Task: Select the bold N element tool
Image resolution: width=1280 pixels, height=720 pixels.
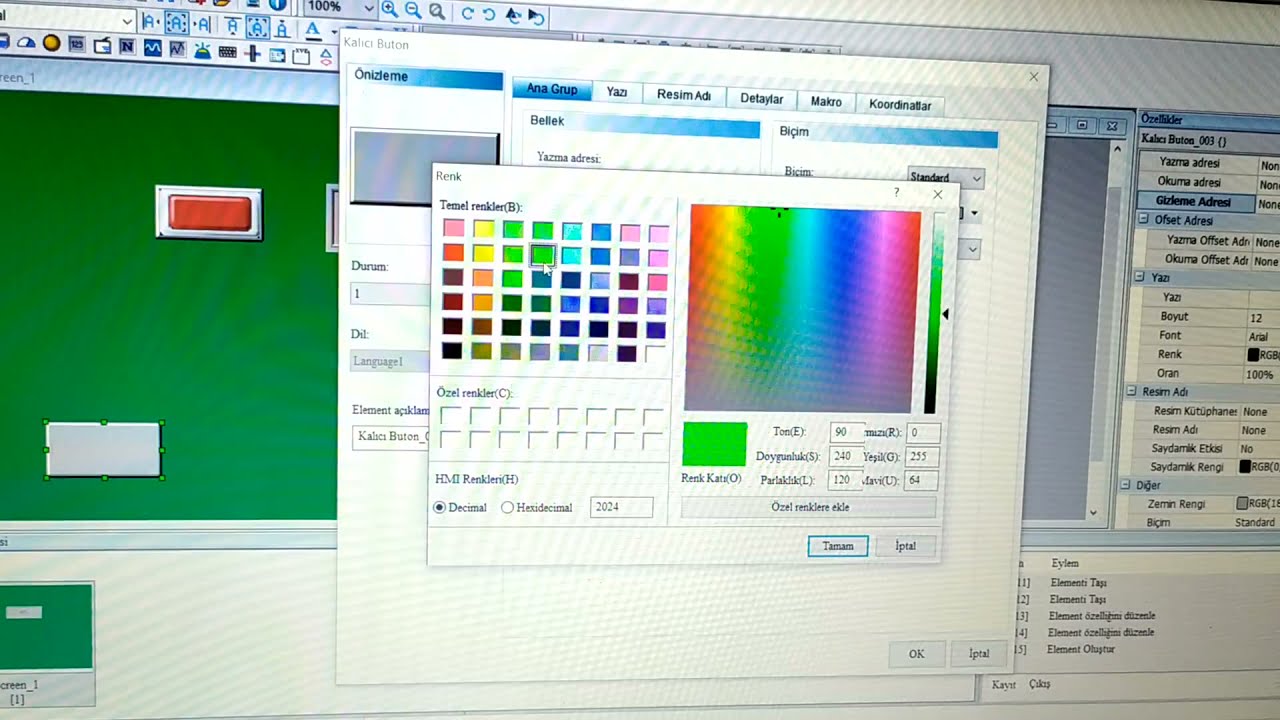Action: (x=127, y=46)
